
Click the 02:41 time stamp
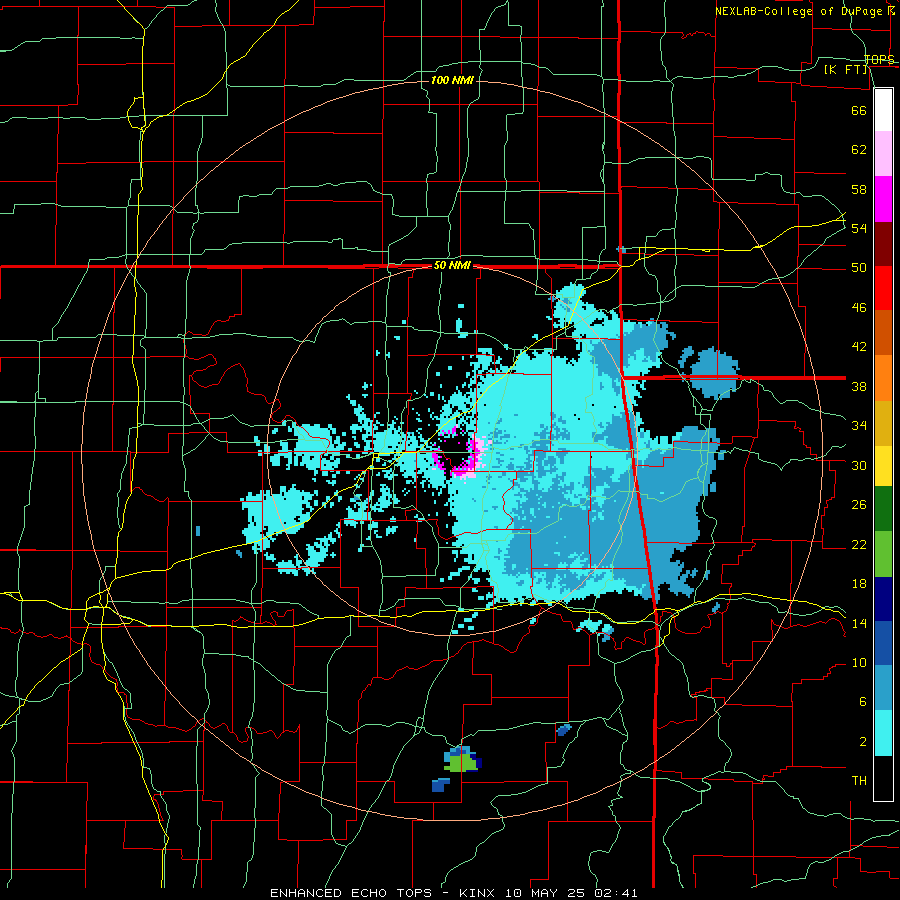tap(616, 893)
